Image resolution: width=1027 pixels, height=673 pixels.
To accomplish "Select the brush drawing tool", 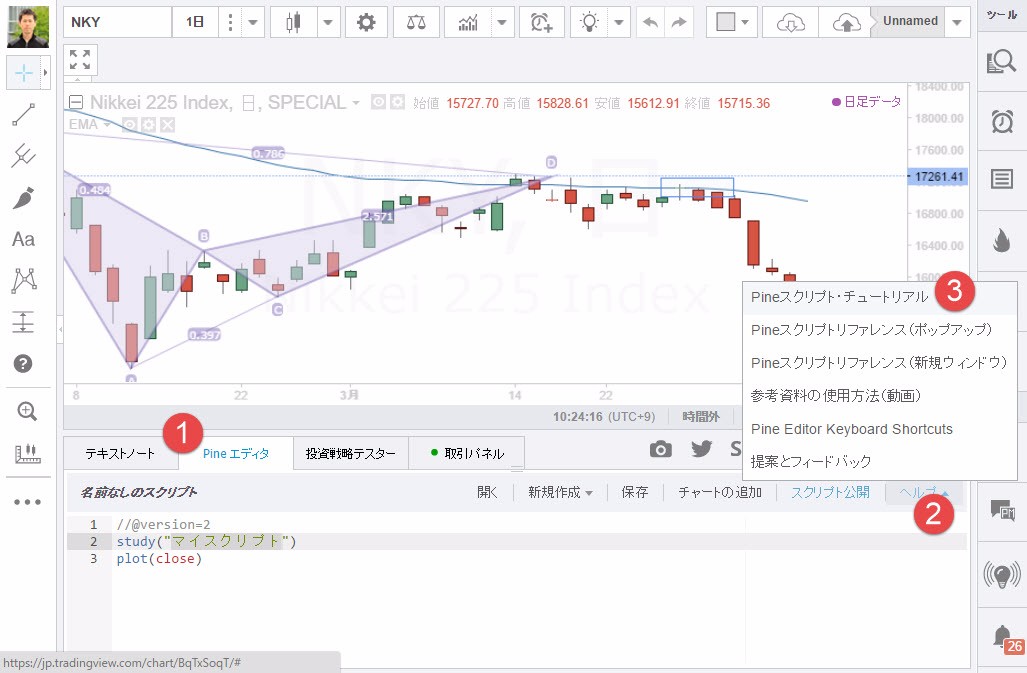I will pos(24,198).
